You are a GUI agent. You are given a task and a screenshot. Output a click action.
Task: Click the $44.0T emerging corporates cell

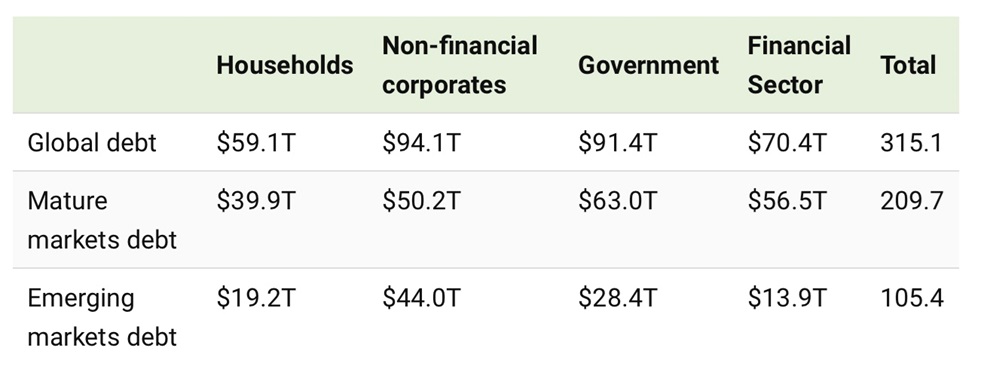(421, 298)
